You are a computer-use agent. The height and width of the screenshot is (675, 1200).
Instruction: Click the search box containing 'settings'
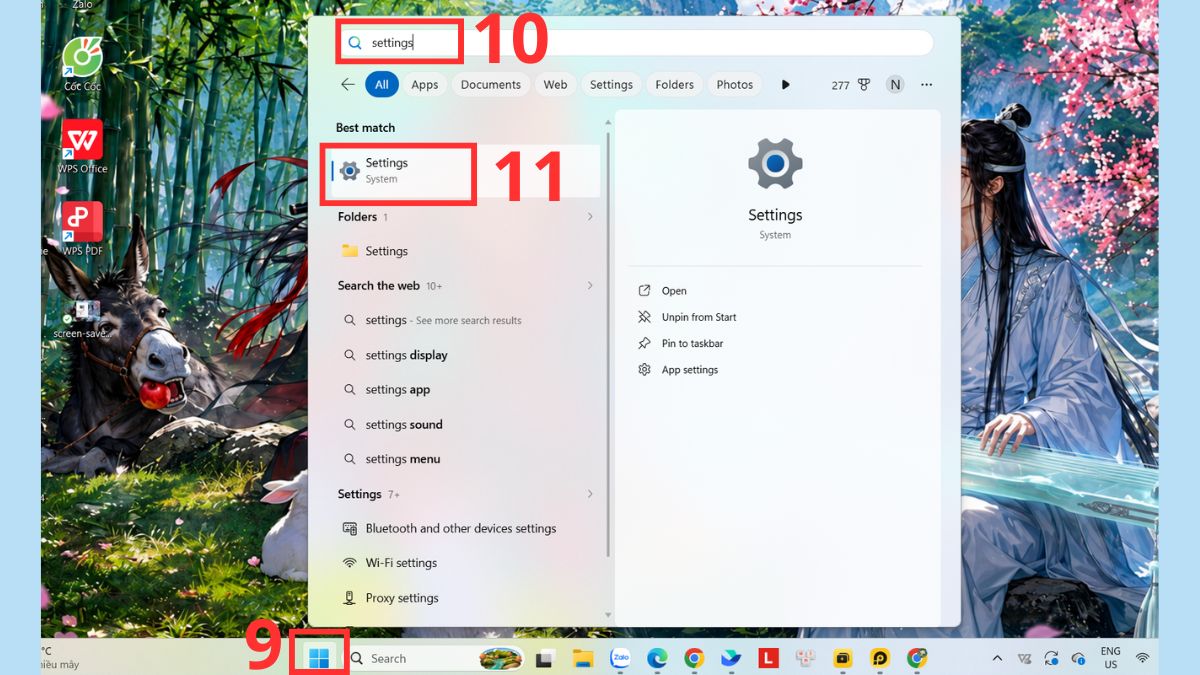point(636,43)
